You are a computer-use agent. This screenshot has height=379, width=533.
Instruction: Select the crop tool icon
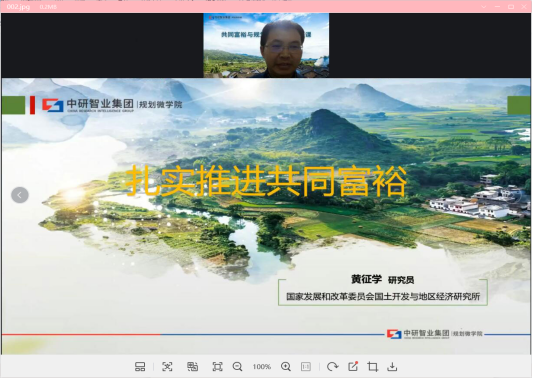(x=373, y=366)
